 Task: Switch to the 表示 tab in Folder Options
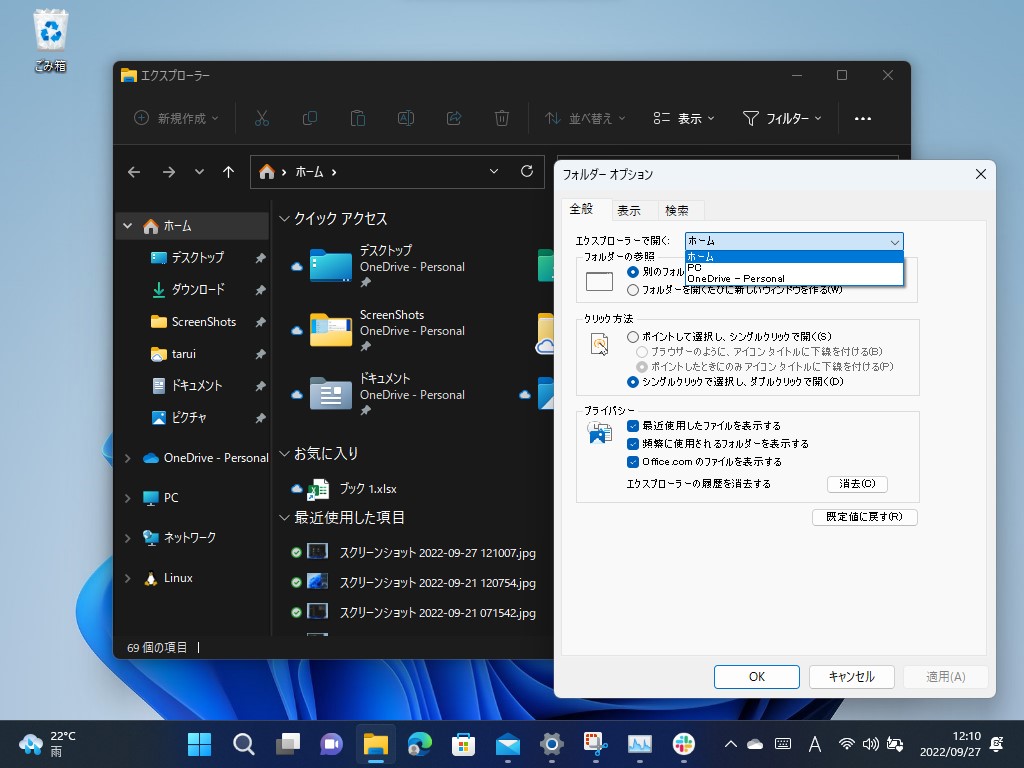coord(630,210)
